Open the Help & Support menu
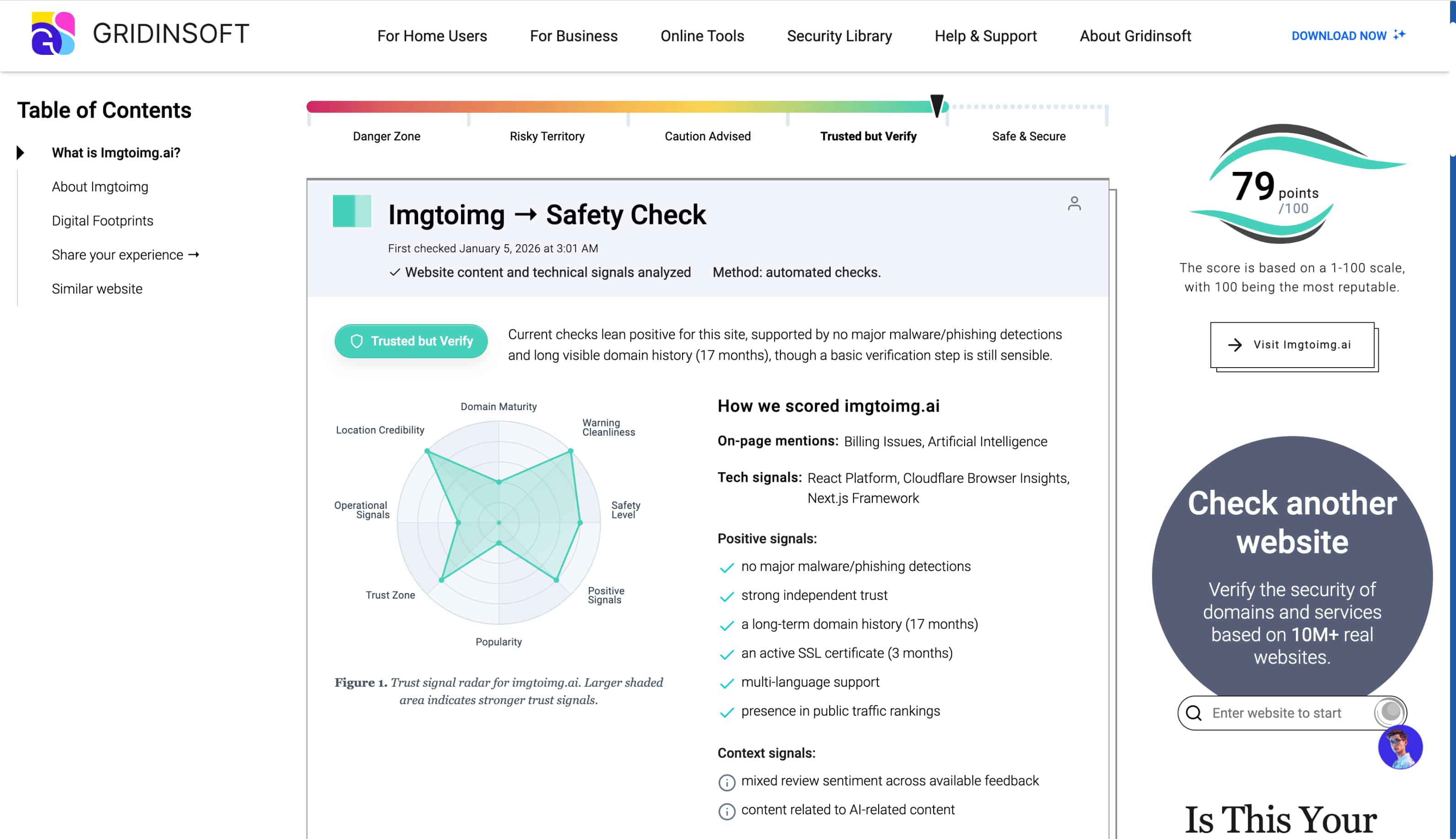Viewport: 1456px width, 839px height. click(986, 36)
